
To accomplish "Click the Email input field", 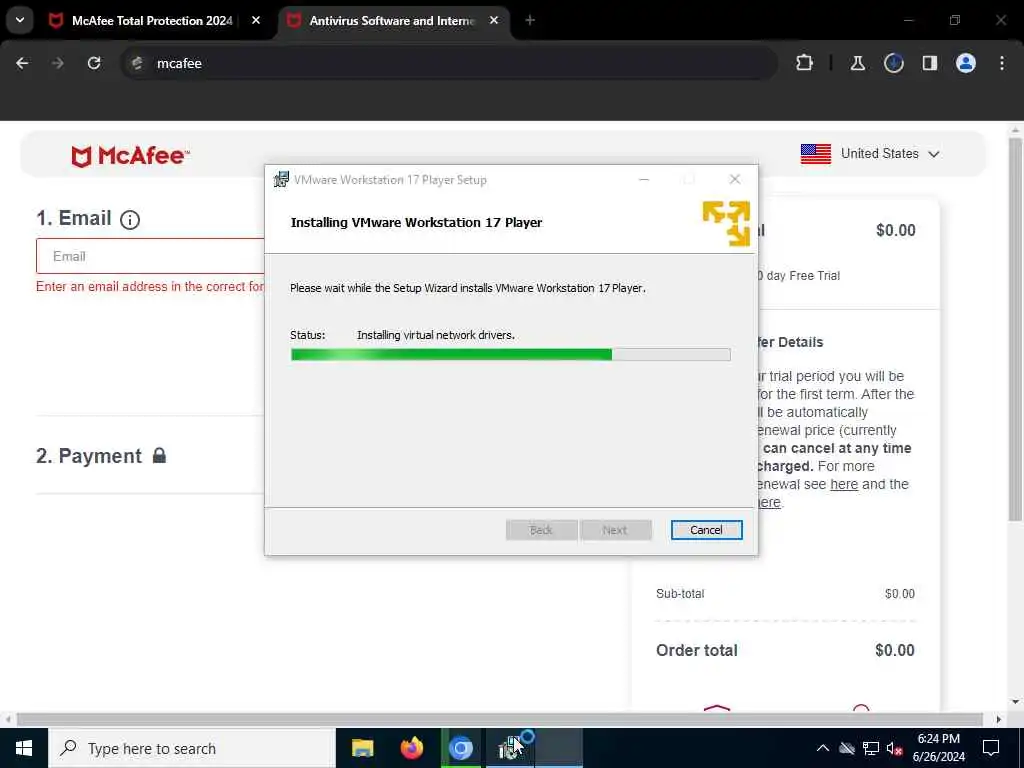I will [x=150, y=256].
